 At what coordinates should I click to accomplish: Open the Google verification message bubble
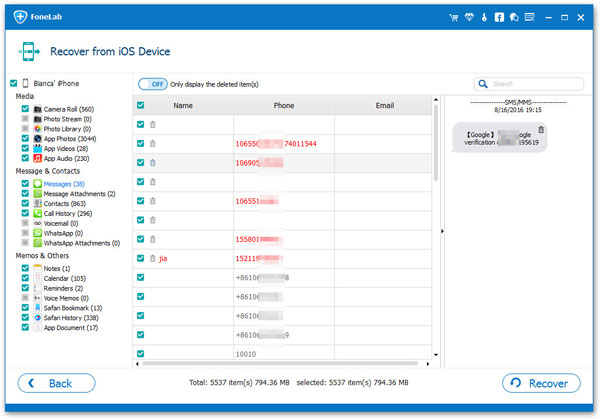point(499,138)
